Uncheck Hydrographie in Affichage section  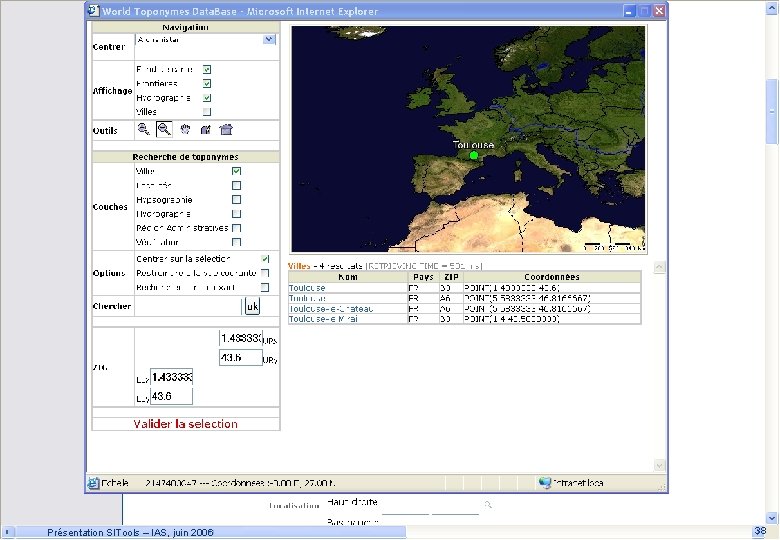pos(207,98)
